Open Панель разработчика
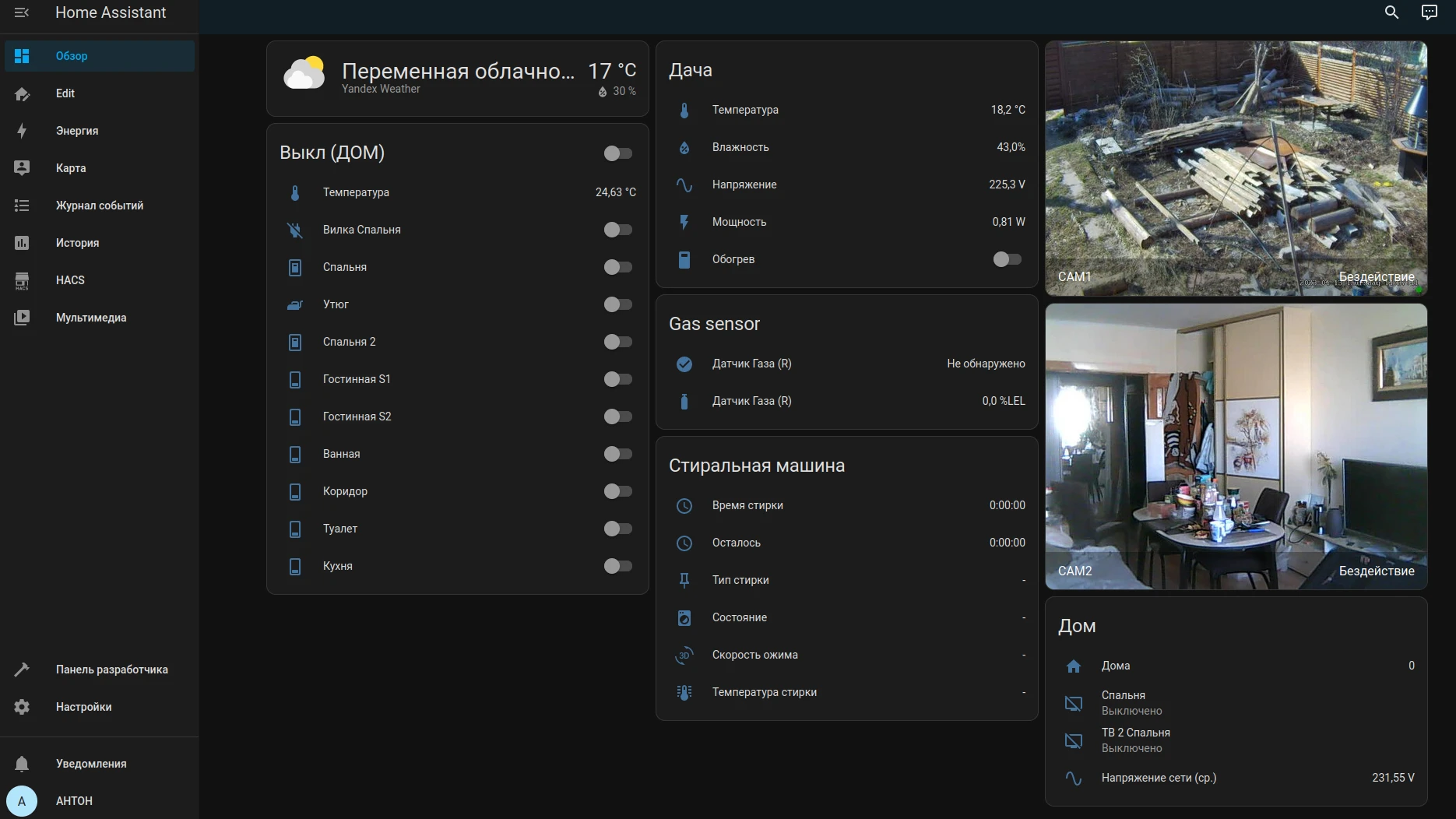Viewport: 1456px width, 819px height. [100, 670]
